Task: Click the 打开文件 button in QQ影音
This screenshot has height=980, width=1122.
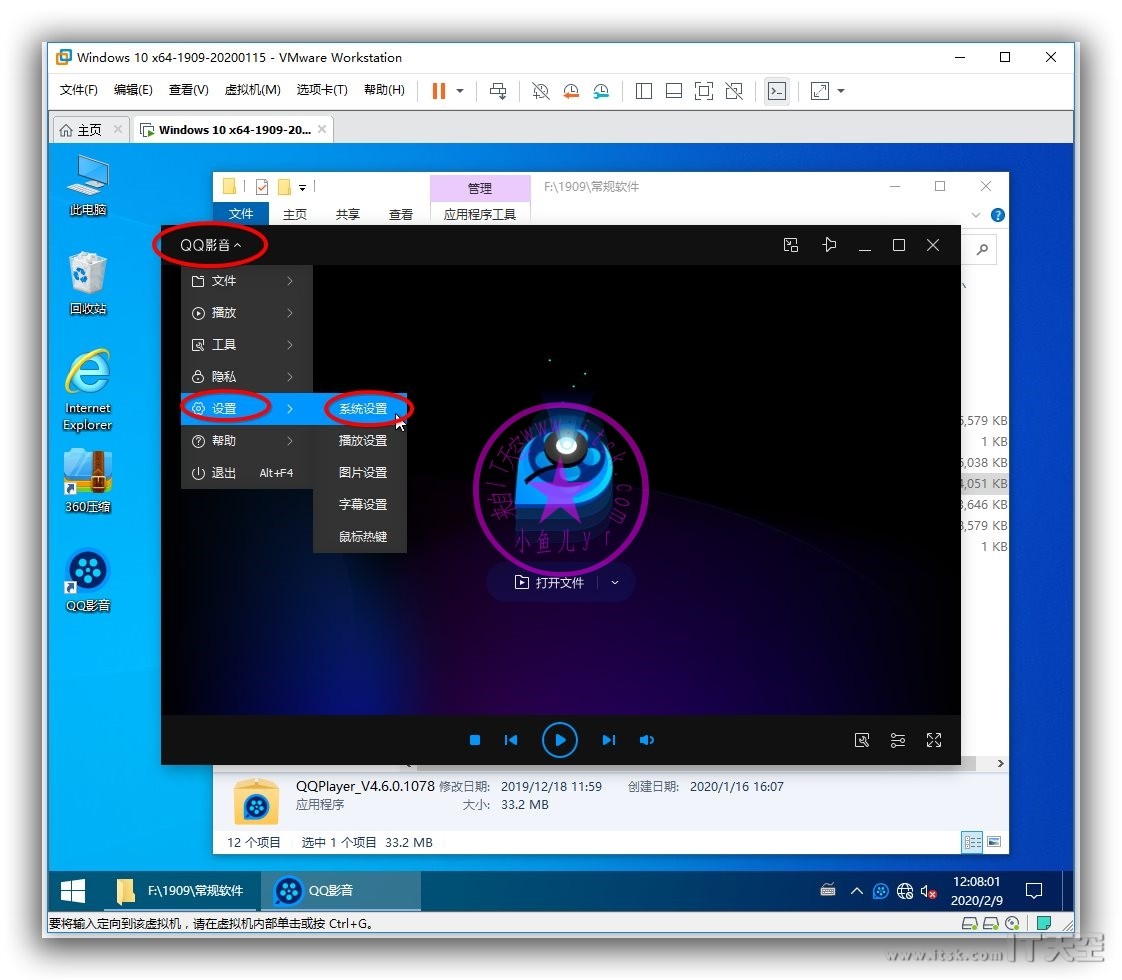Action: (x=550, y=582)
